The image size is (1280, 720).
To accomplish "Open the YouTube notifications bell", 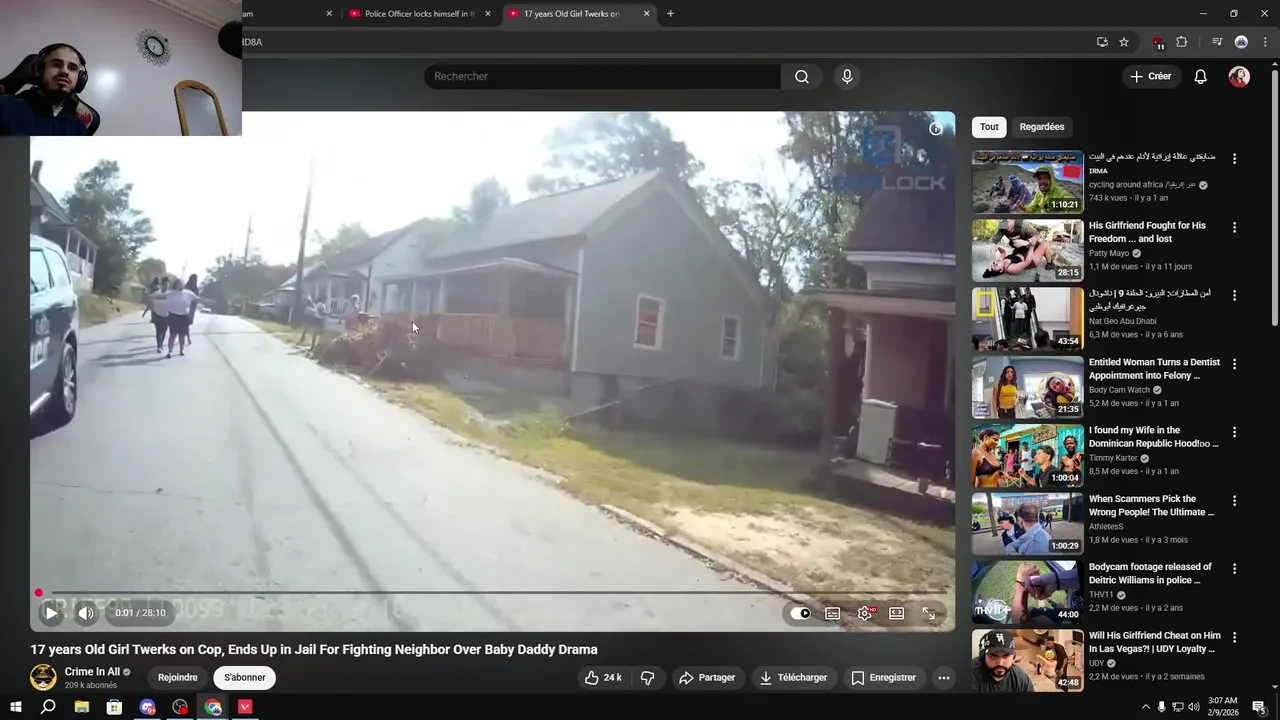I will 1201,76.
